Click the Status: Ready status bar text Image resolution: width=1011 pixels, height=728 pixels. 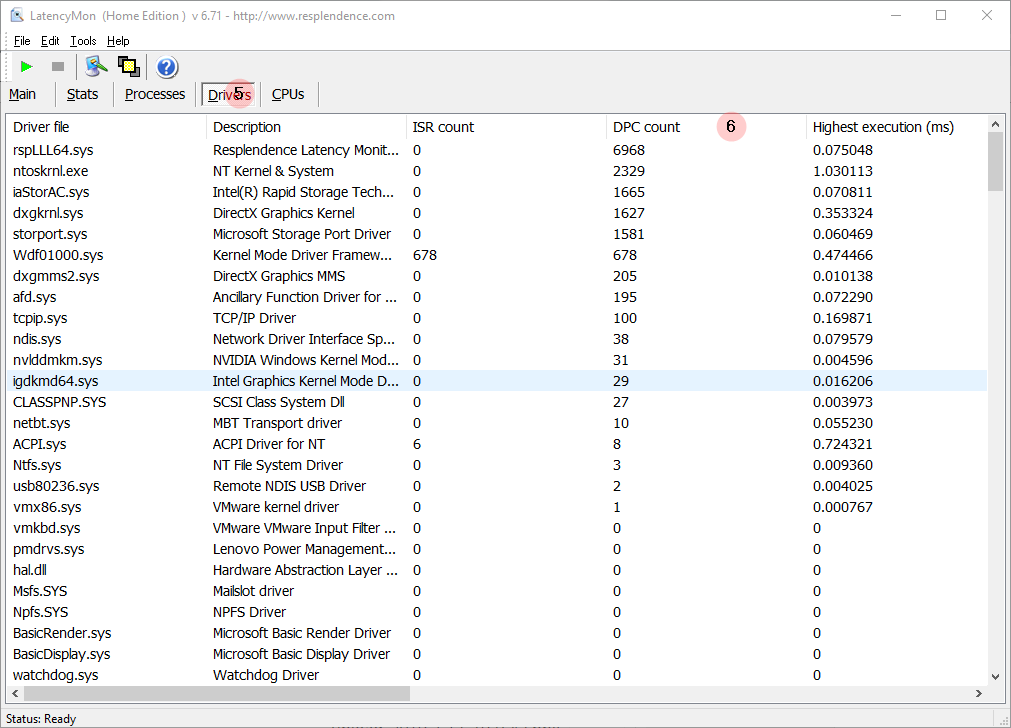pos(41,718)
